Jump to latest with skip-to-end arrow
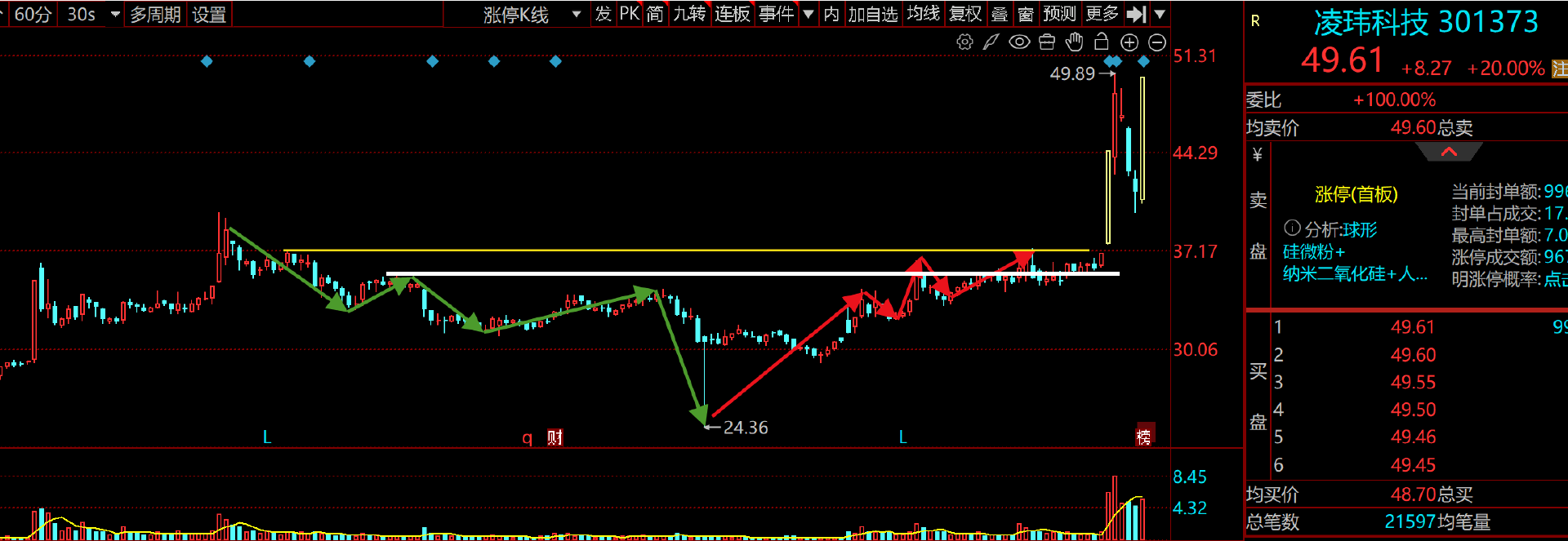This screenshot has width=1568, height=541. pos(1136,15)
